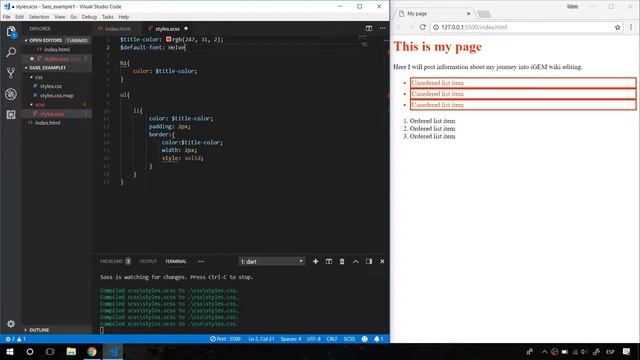Change encoding via UTF-8 status item

tap(313, 339)
